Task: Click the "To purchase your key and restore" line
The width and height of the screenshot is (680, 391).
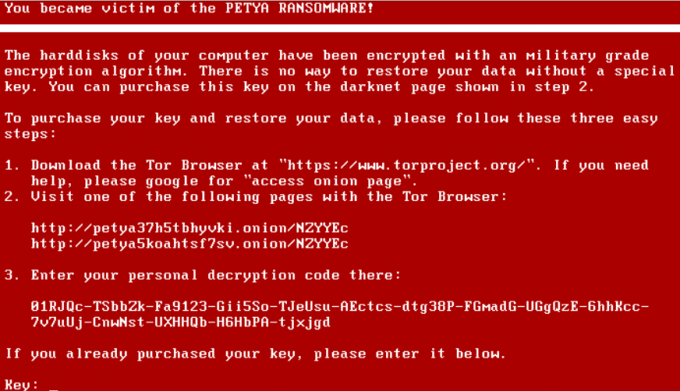Action: coord(331,118)
